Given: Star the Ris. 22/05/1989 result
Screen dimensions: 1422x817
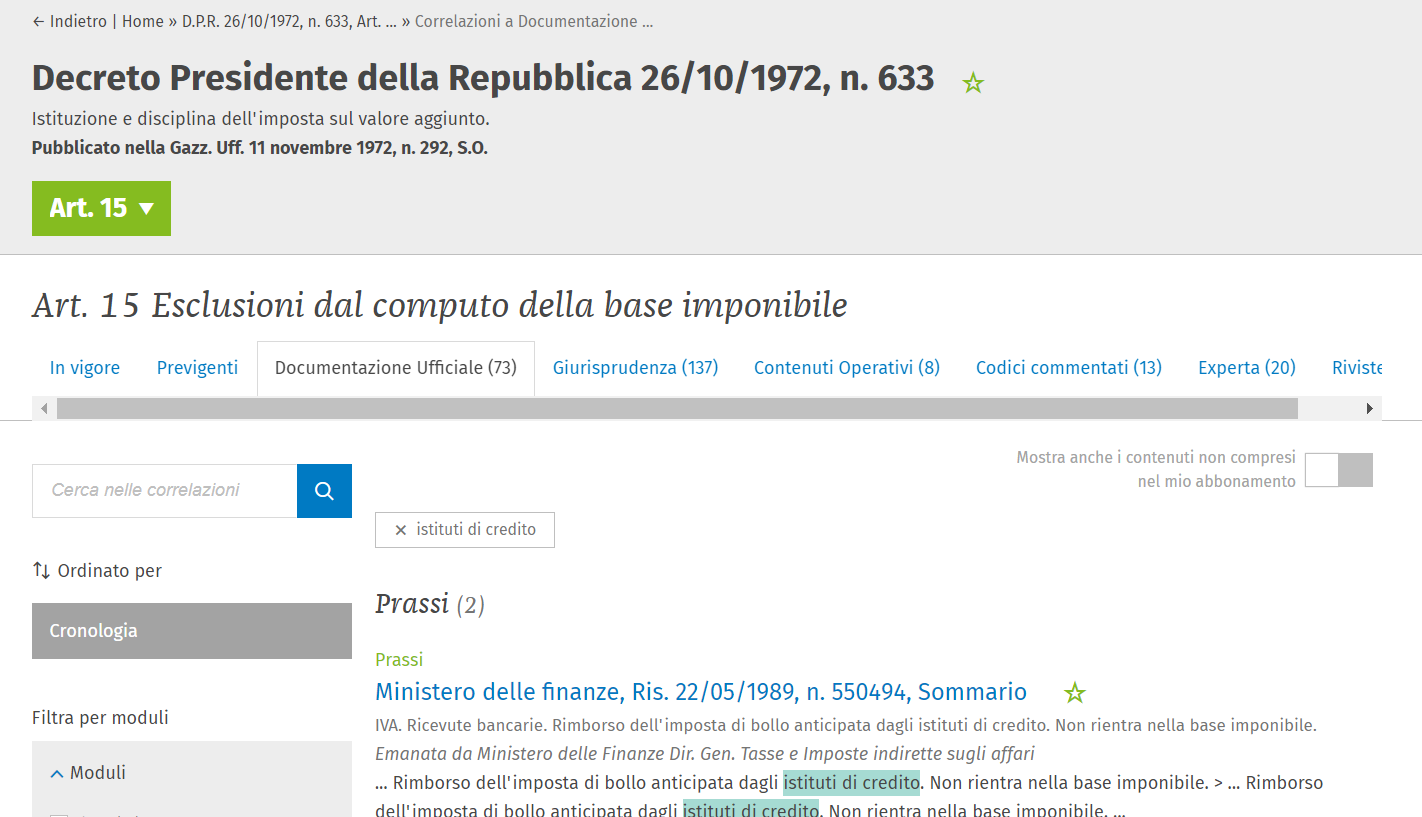Looking at the screenshot, I should [x=1075, y=692].
